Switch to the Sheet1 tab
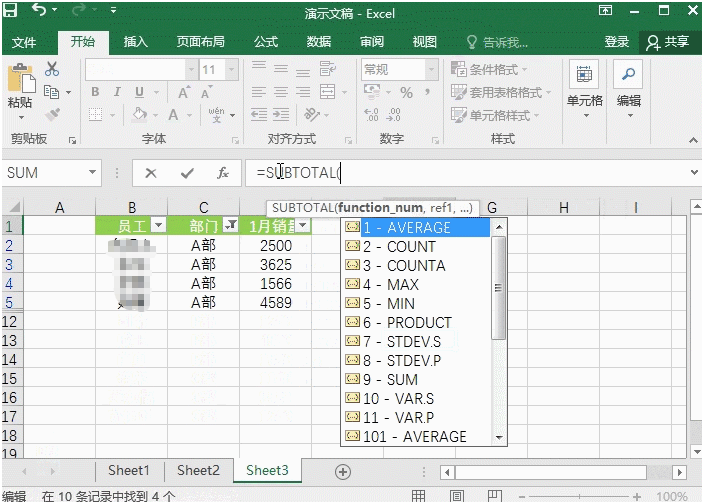This screenshot has width=704, height=504. coord(128,470)
